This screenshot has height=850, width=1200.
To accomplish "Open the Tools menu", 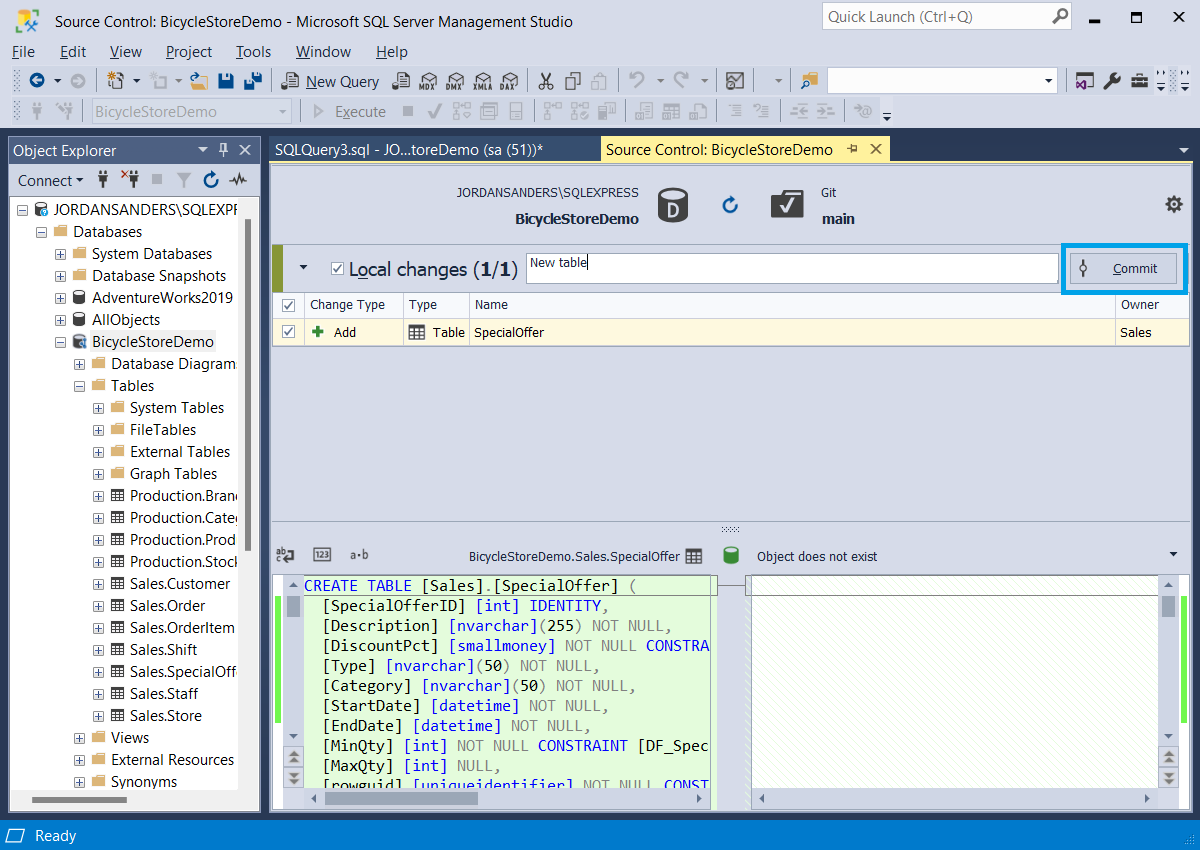I will pos(254,51).
